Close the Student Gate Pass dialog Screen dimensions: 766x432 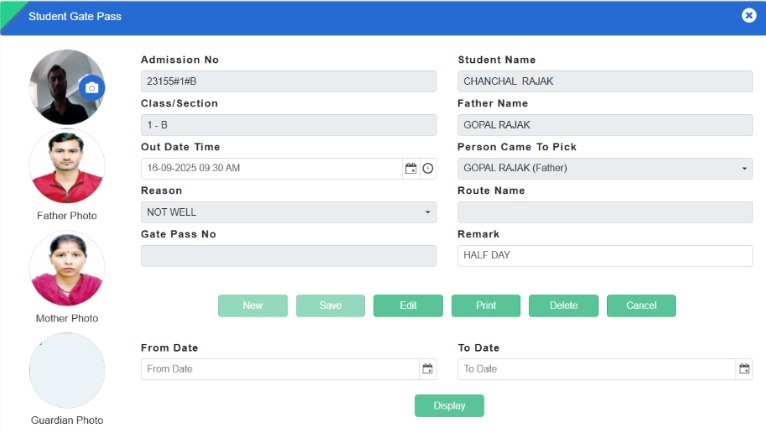point(748,16)
